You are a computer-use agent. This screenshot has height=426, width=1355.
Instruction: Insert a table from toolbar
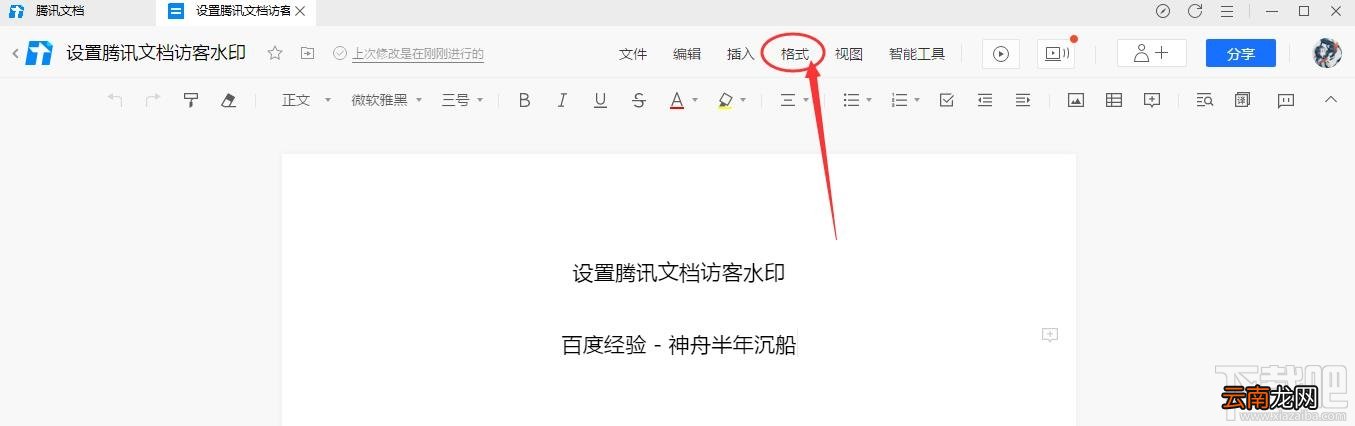[1114, 100]
